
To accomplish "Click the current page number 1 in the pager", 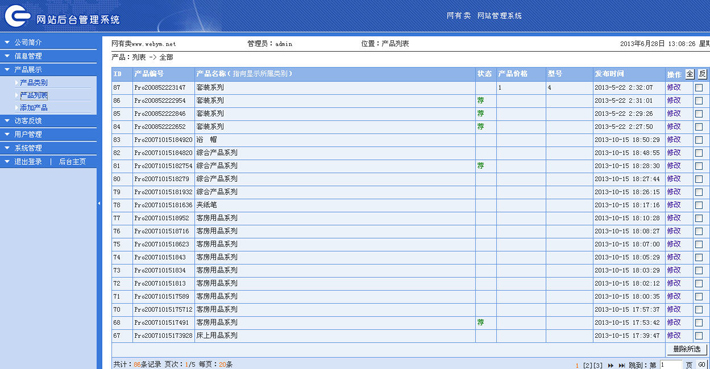I will click(577, 365).
